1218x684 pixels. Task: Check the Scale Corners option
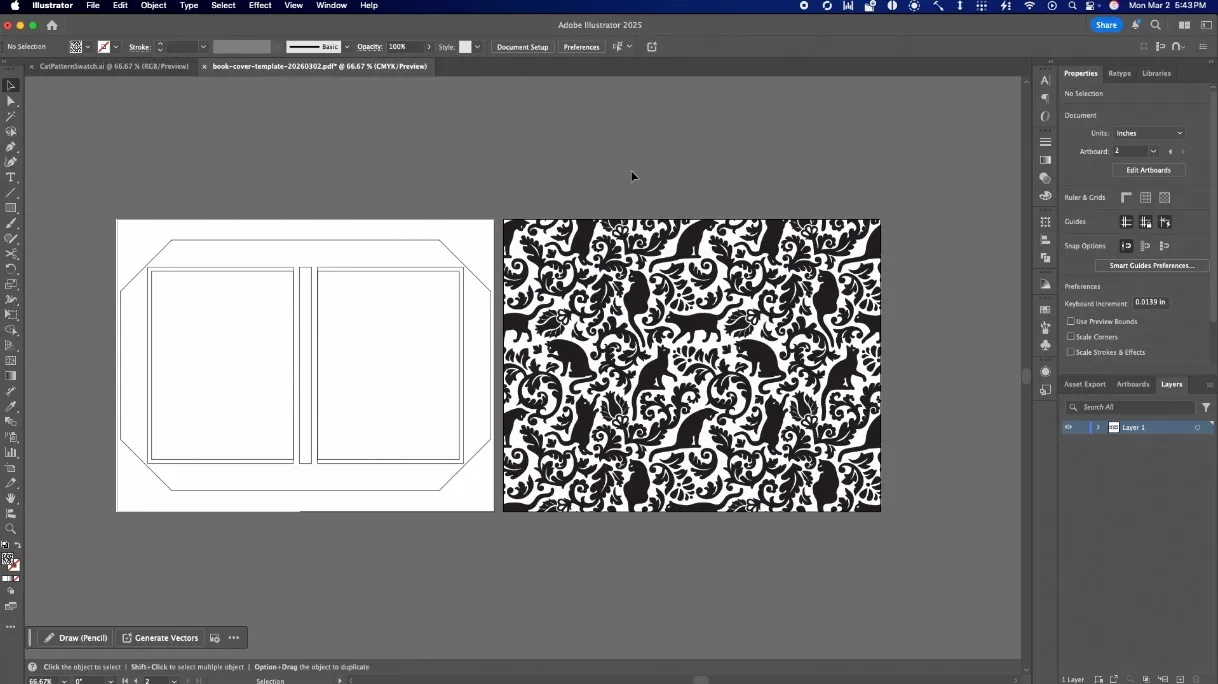[x=1071, y=337]
